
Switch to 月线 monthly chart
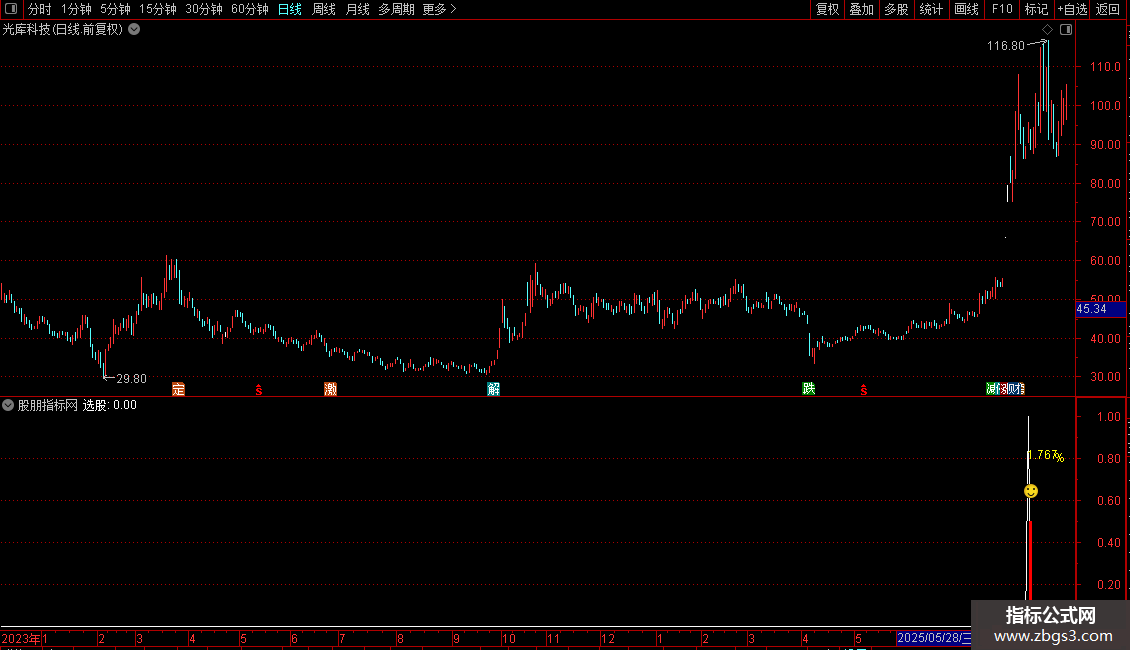(357, 9)
